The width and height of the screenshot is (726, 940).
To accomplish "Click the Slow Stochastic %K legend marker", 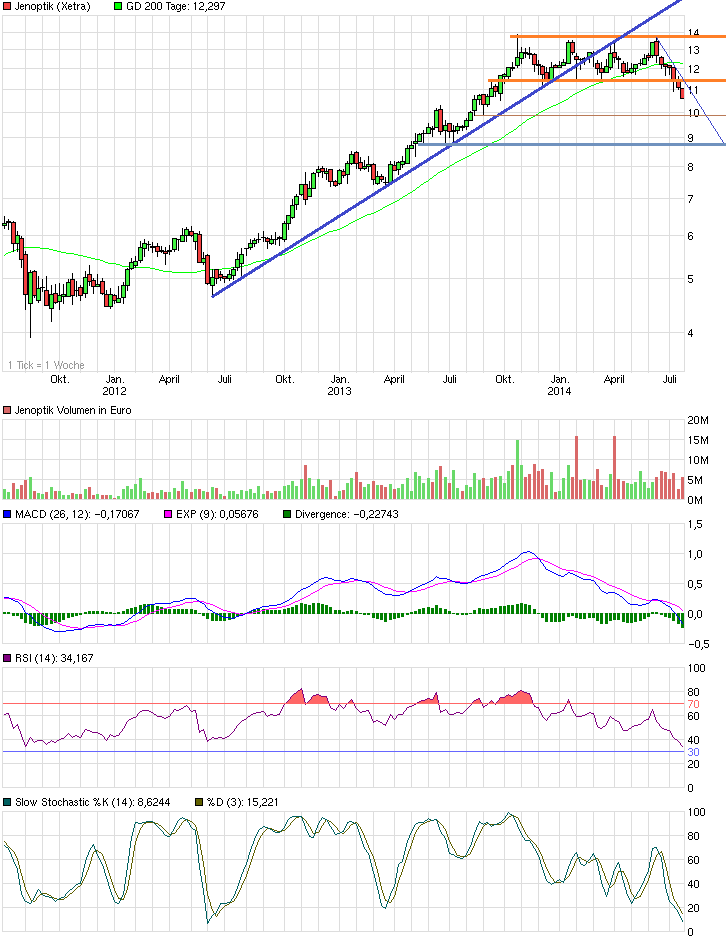I will point(7,803).
